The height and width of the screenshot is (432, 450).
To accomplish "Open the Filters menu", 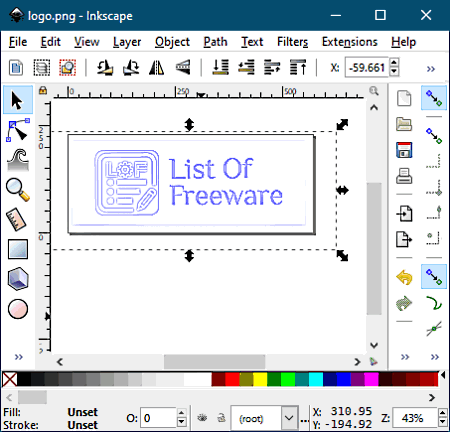I will click(292, 42).
